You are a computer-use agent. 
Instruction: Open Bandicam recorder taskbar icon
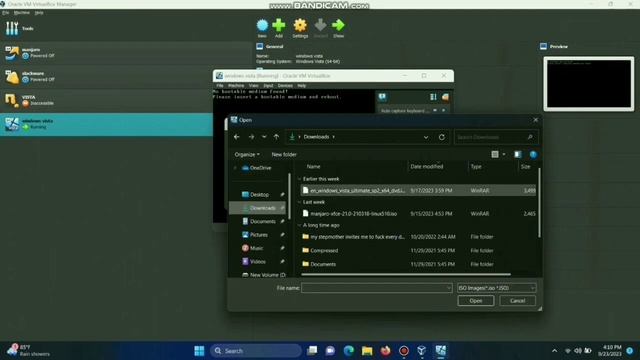(x=404, y=351)
